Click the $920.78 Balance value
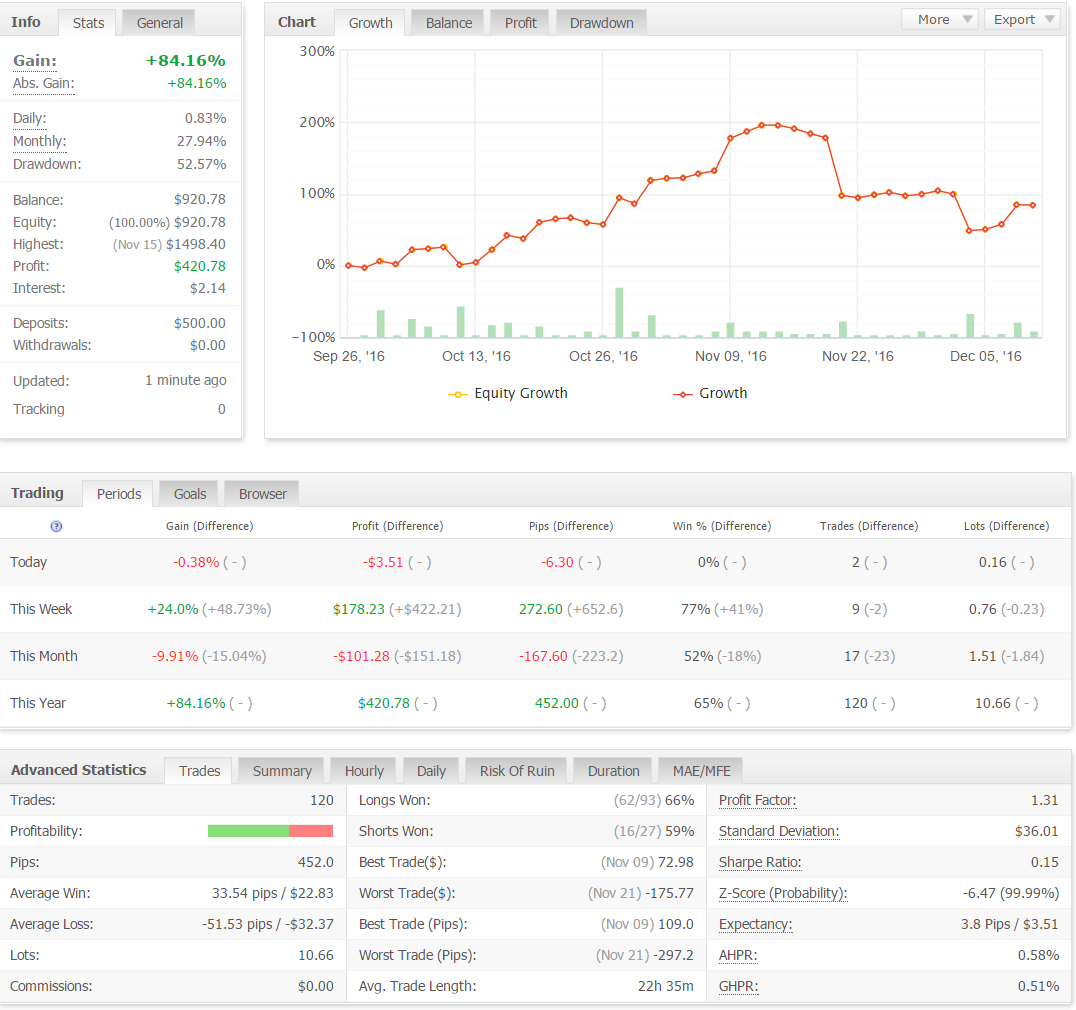Viewport: 1076px width, 1010px height. point(200,200)
